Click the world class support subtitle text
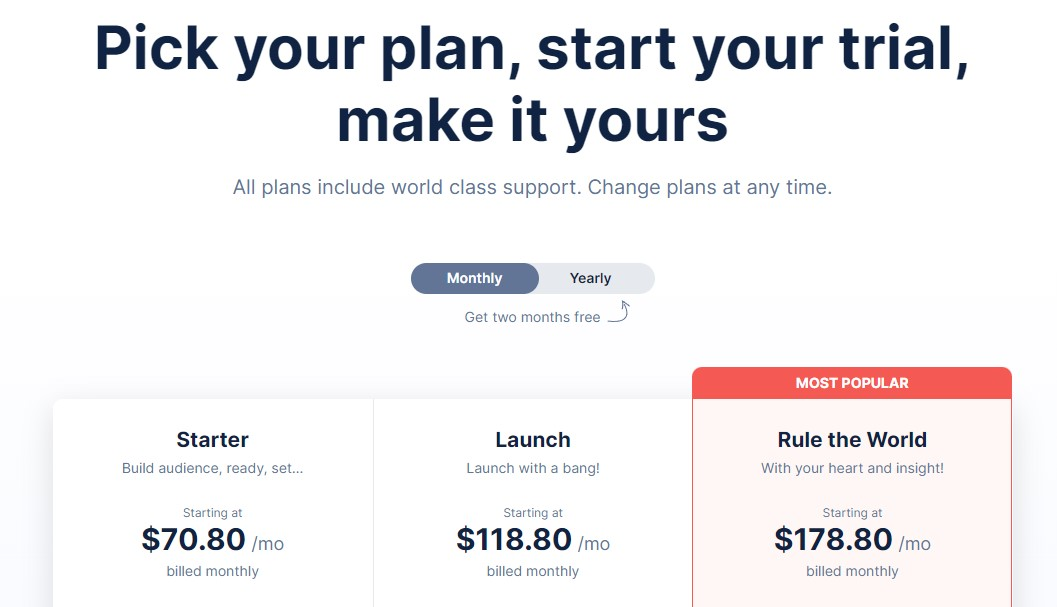This screenshot has height=607, width=1057. (x=532, y=187)
